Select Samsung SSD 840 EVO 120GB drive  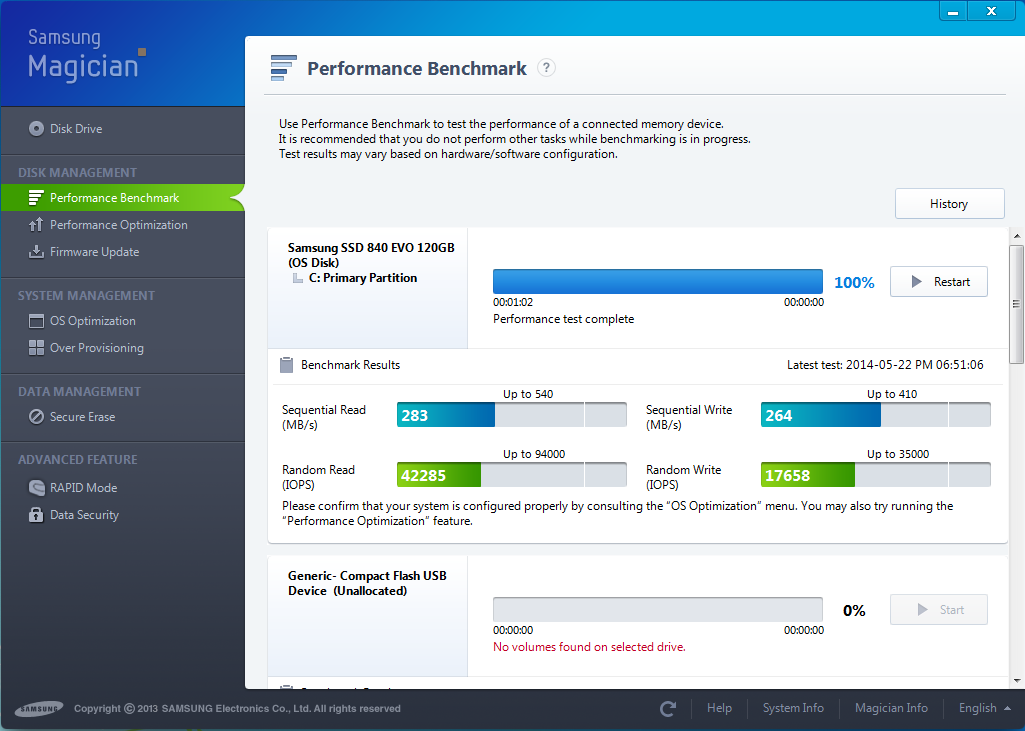[x=371, y=255]
